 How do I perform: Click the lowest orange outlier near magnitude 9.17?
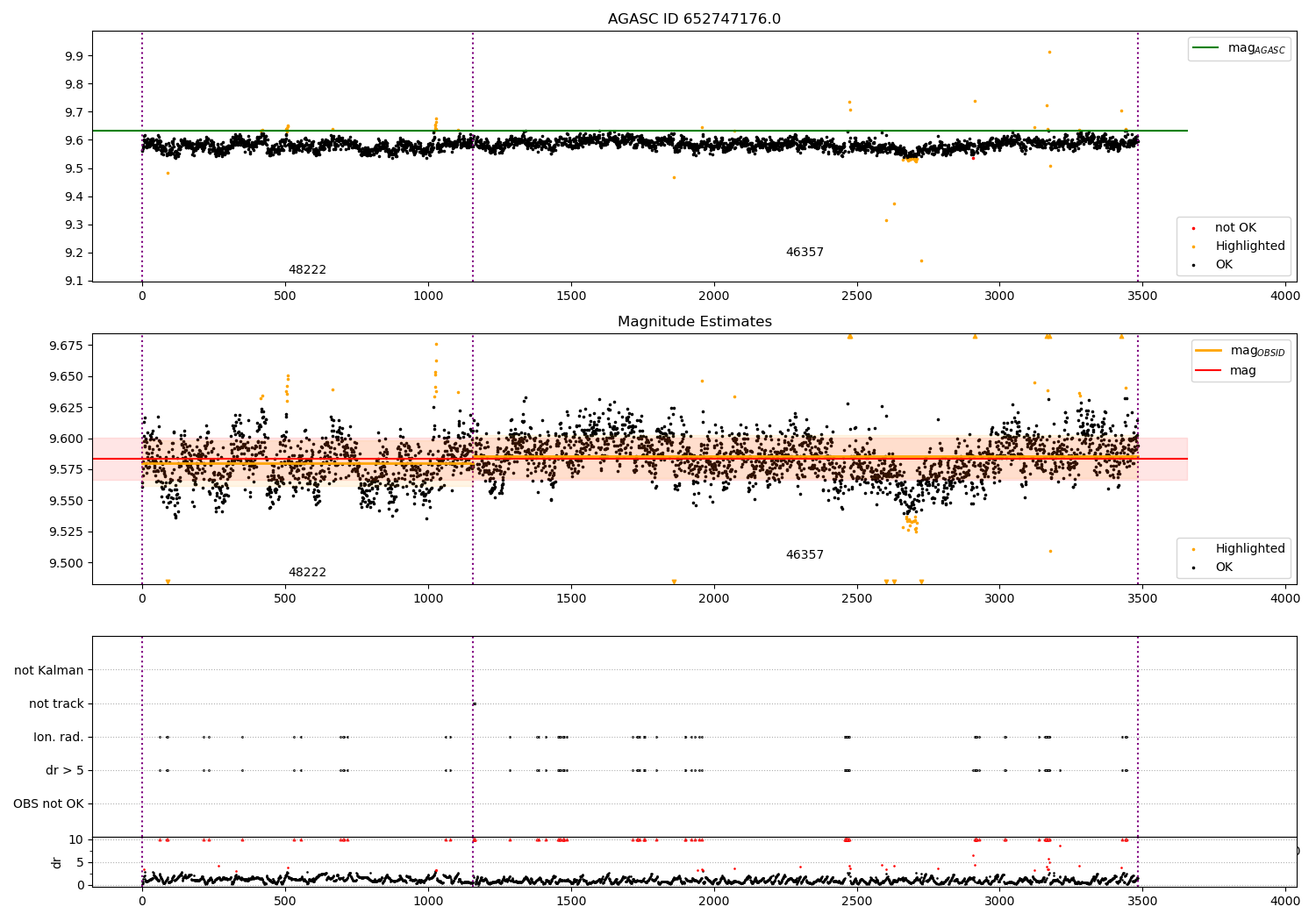tap(921, 261)
